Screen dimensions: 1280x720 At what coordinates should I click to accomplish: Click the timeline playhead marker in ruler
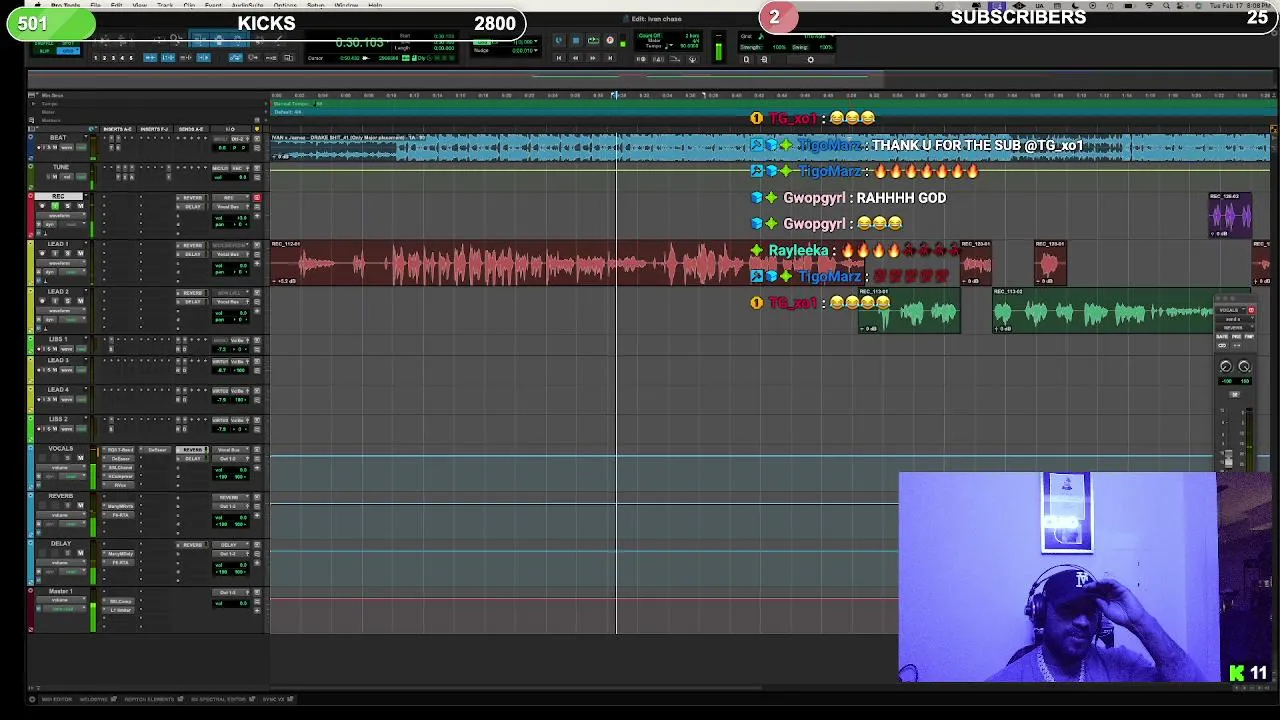pos(616,95)
